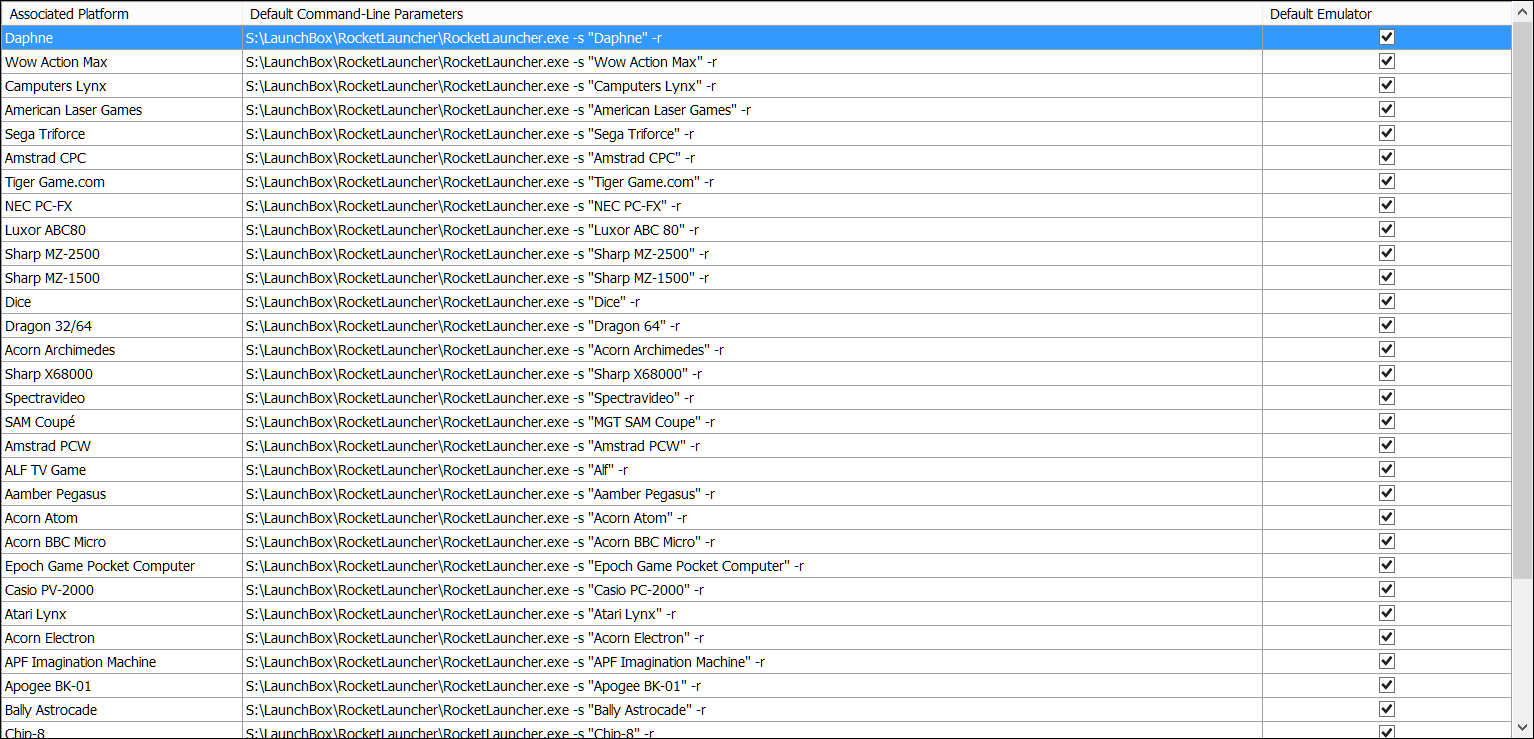The width and height of the screenshot is (1534, 739).
Task: Toggle Default Emulator for Dice row
Action: click(x=1387, y=301)
